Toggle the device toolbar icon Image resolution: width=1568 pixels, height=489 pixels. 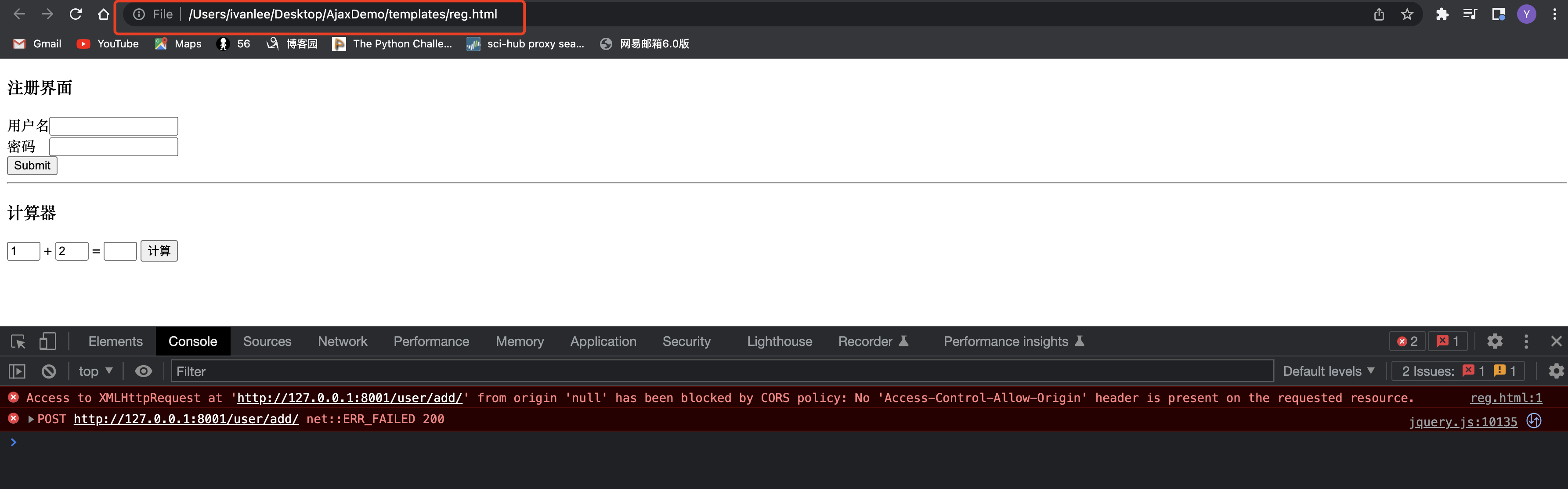47,341
